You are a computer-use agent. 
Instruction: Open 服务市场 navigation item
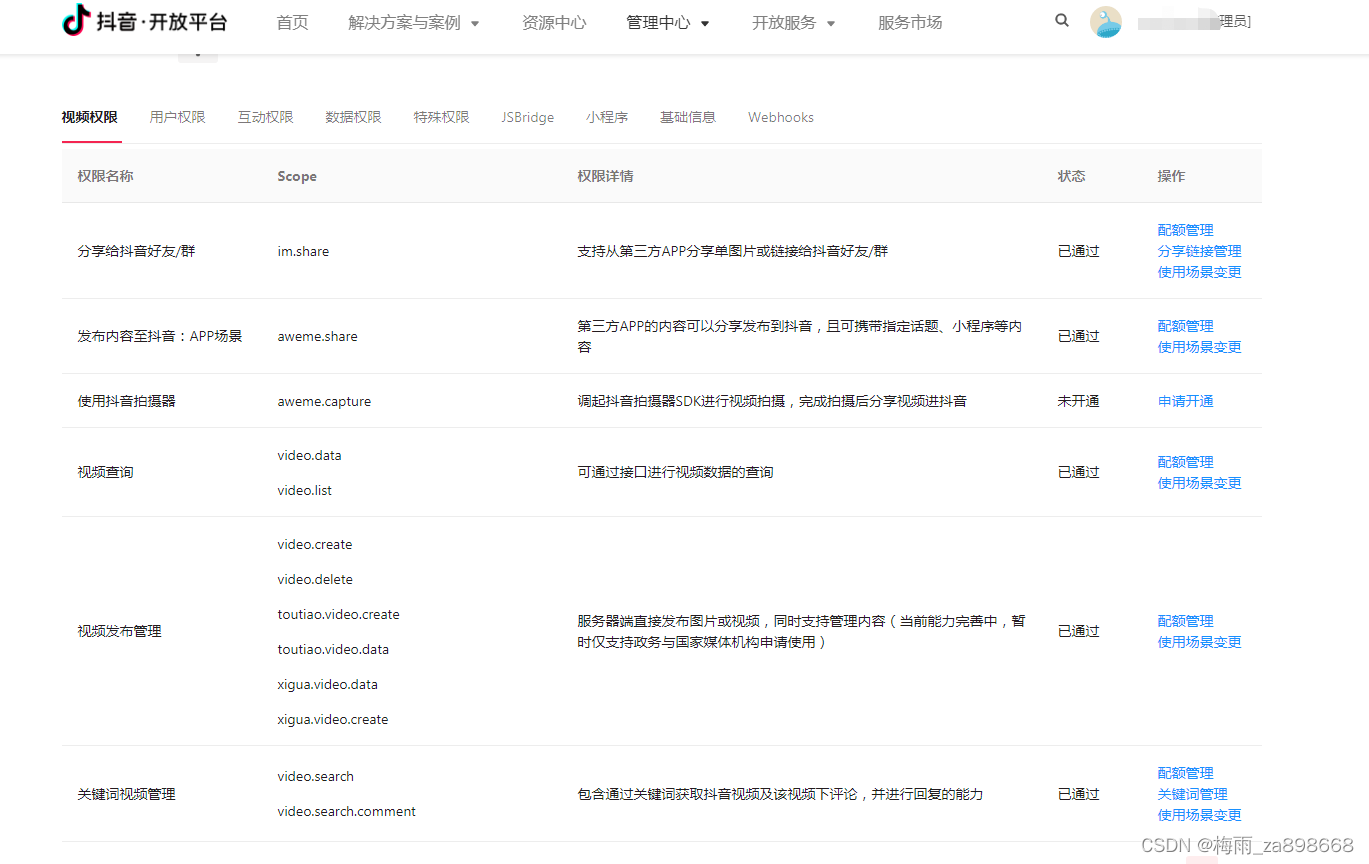[x=910, y=22]
